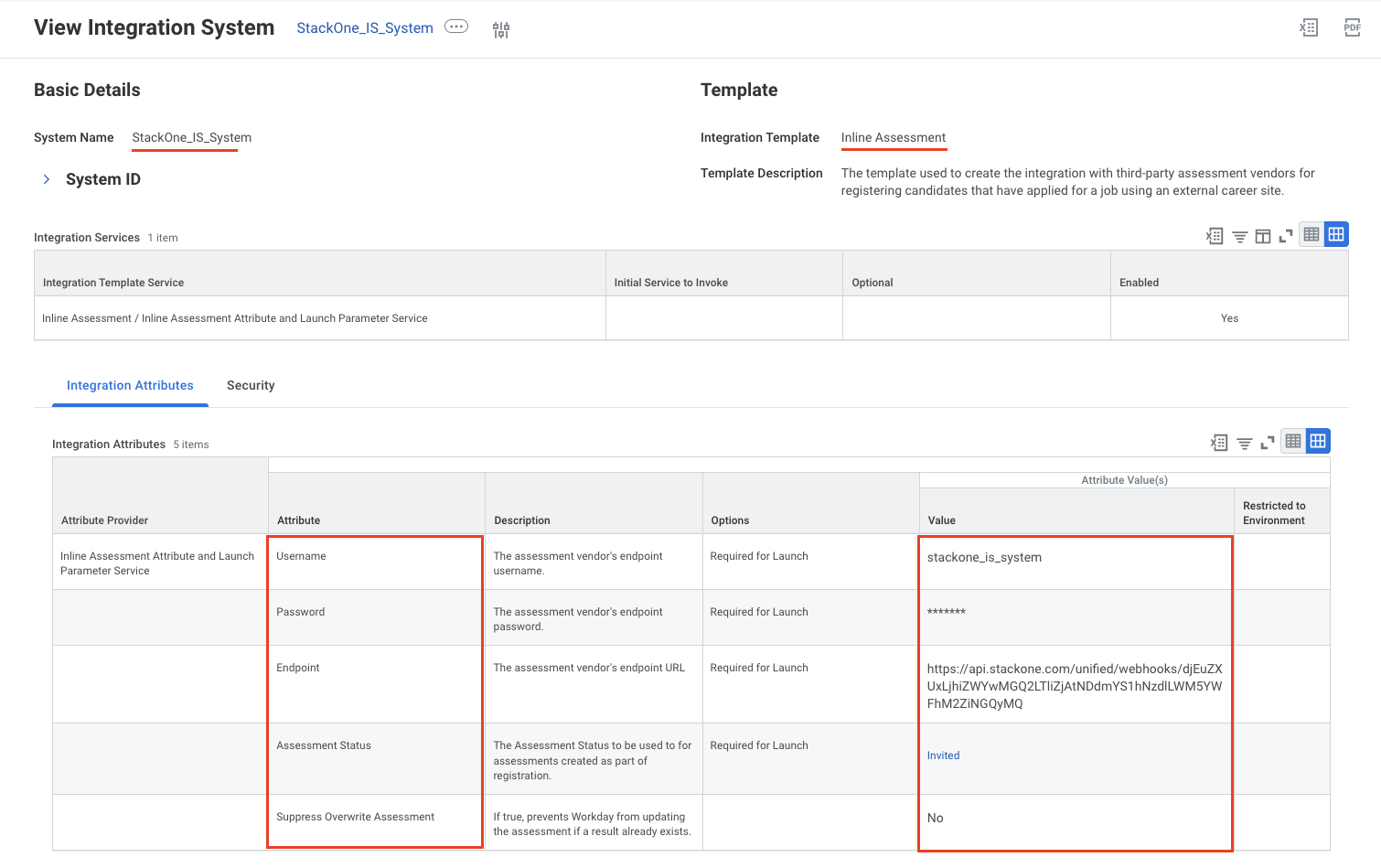Open related actions ellipsis next to StackOne_IS_System
The width and height of the screenshot is (1381, 868).
tap(456, 27)
